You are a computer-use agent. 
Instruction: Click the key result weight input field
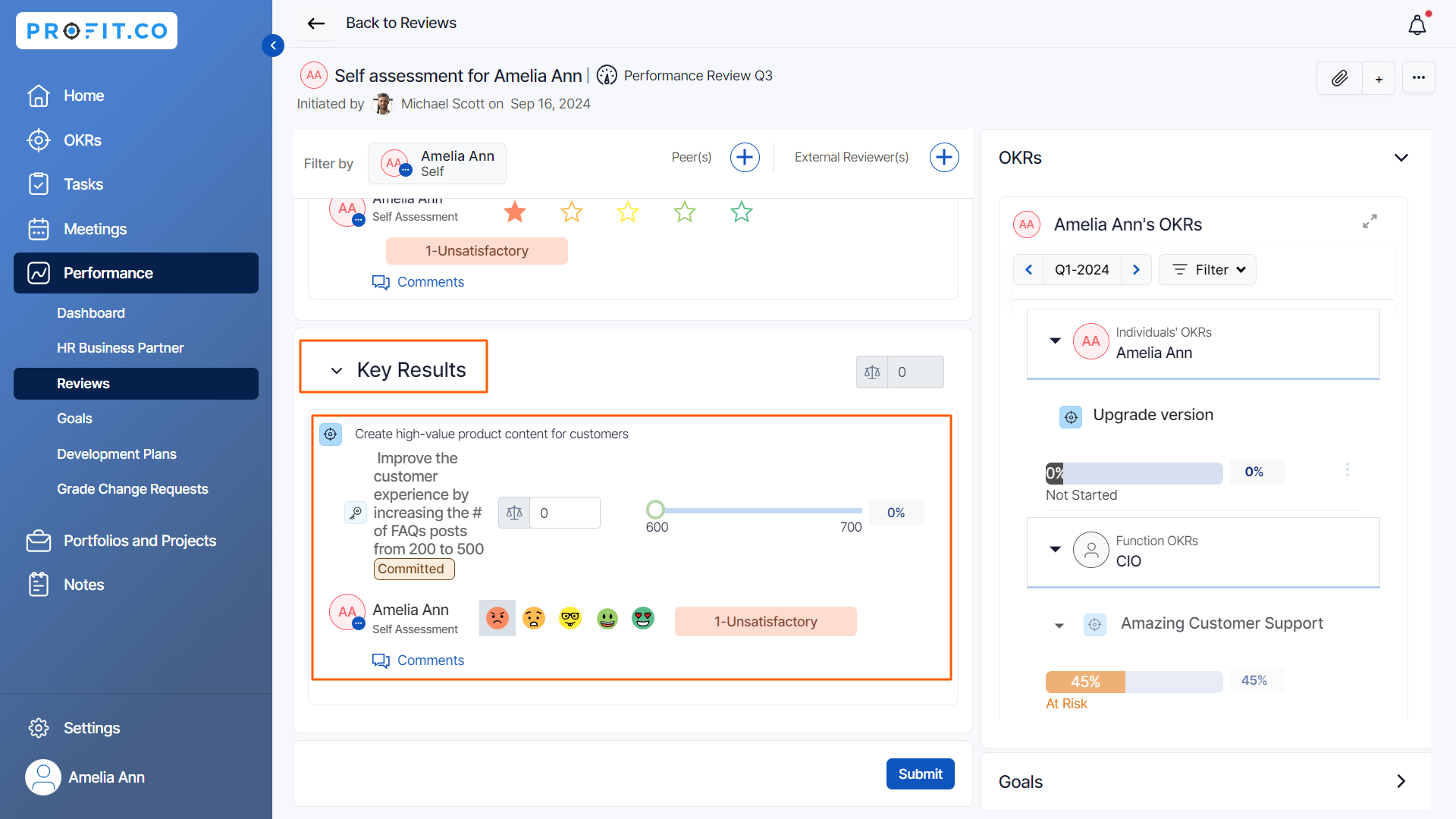coord(565,513)
